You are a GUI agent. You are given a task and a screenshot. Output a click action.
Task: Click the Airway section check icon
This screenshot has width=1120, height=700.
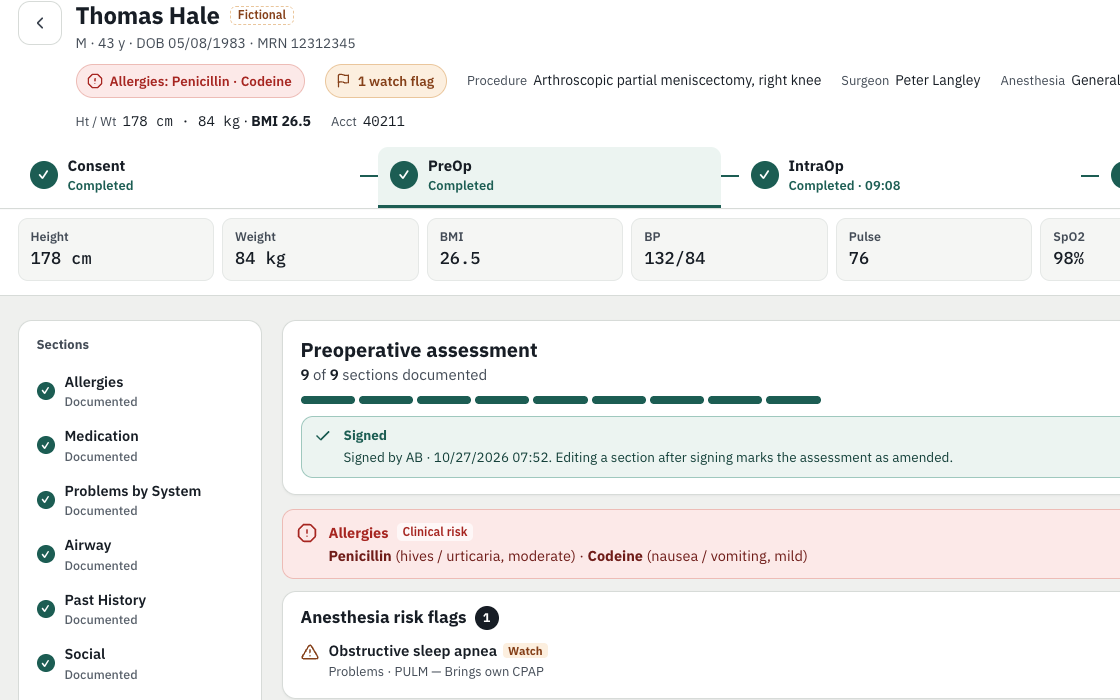coord(46,554)
